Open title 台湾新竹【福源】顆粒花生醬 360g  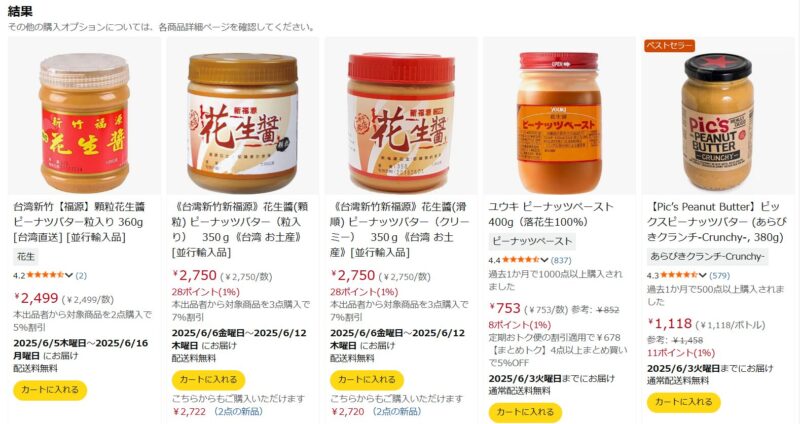click(x=80, y=222)
